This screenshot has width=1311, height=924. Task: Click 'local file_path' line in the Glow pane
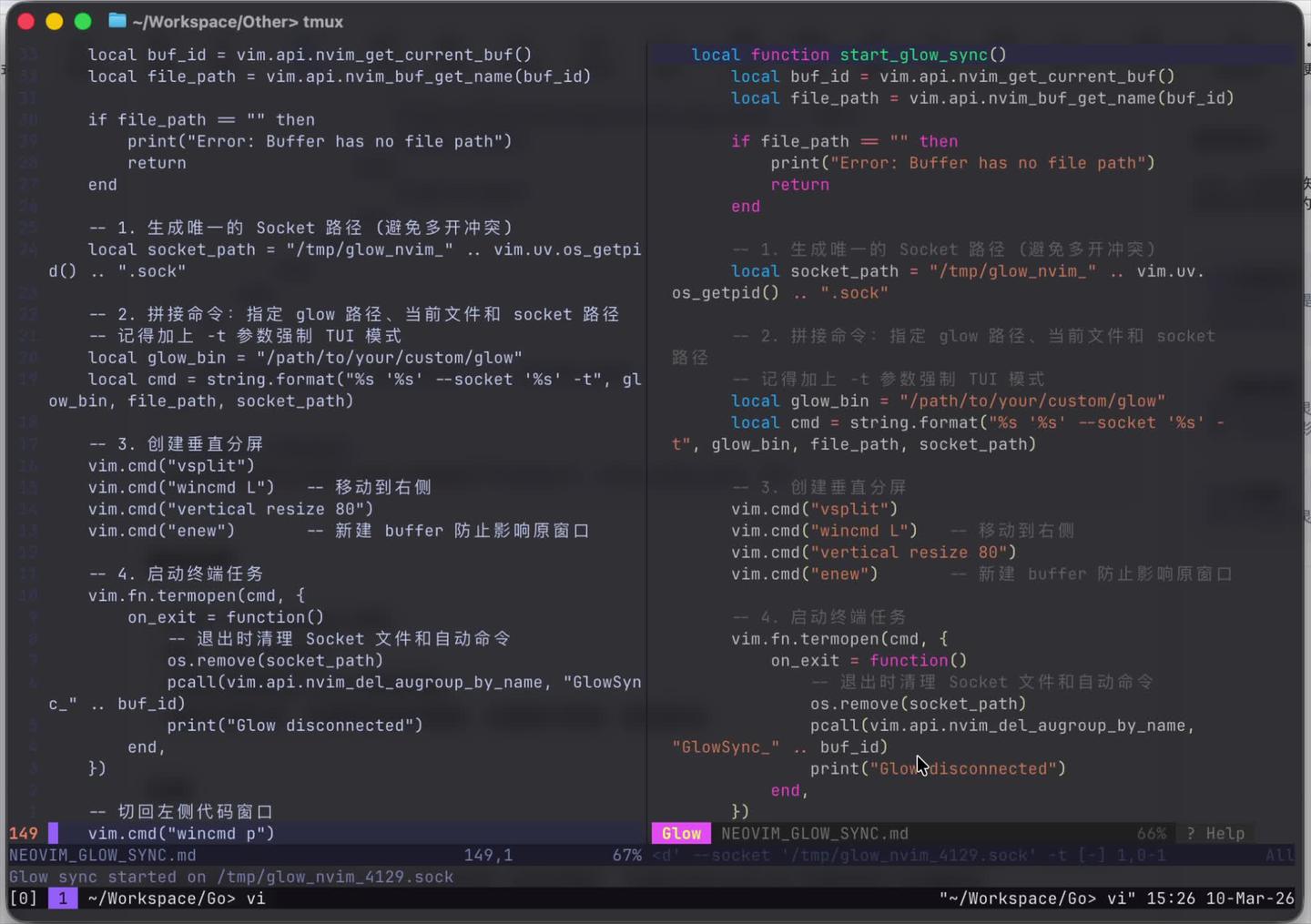[983, 98]
